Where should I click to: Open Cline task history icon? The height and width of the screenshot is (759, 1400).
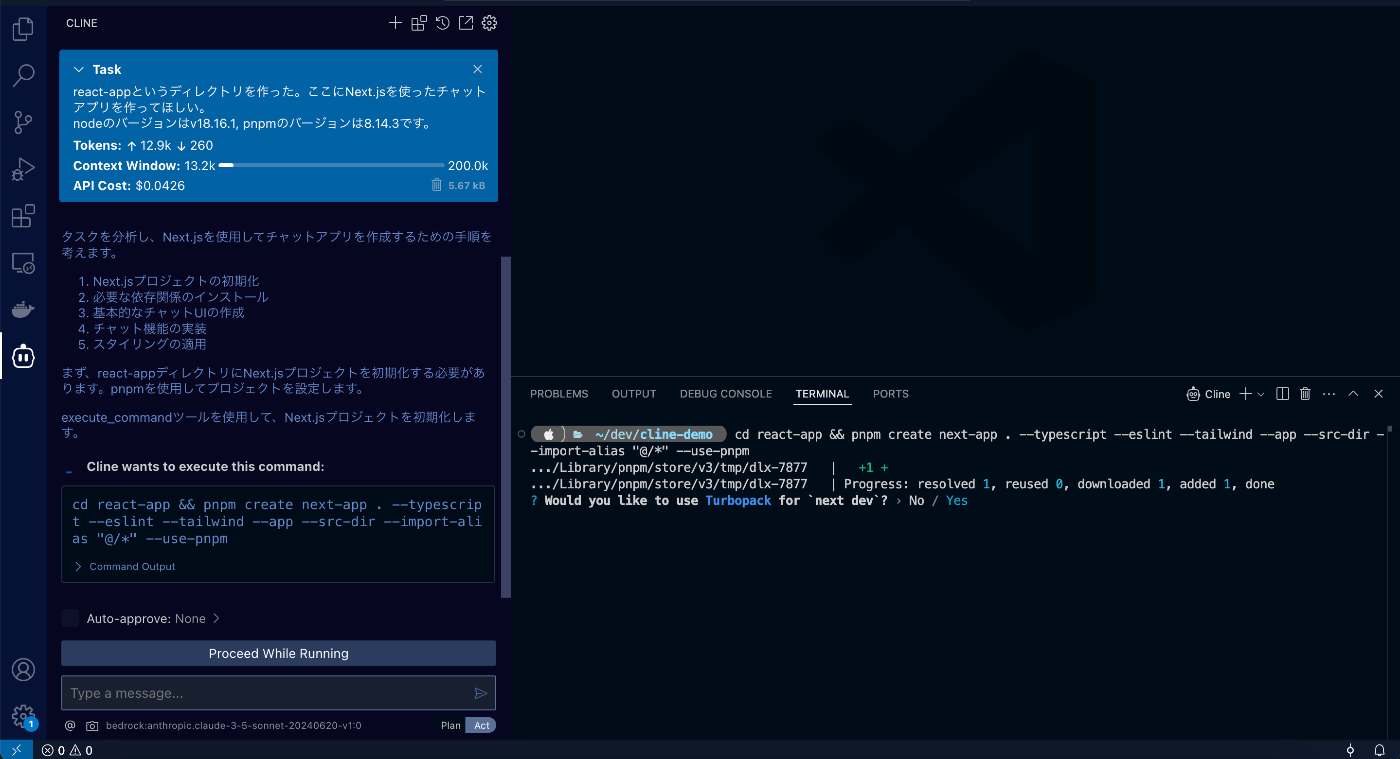(442, 23)
